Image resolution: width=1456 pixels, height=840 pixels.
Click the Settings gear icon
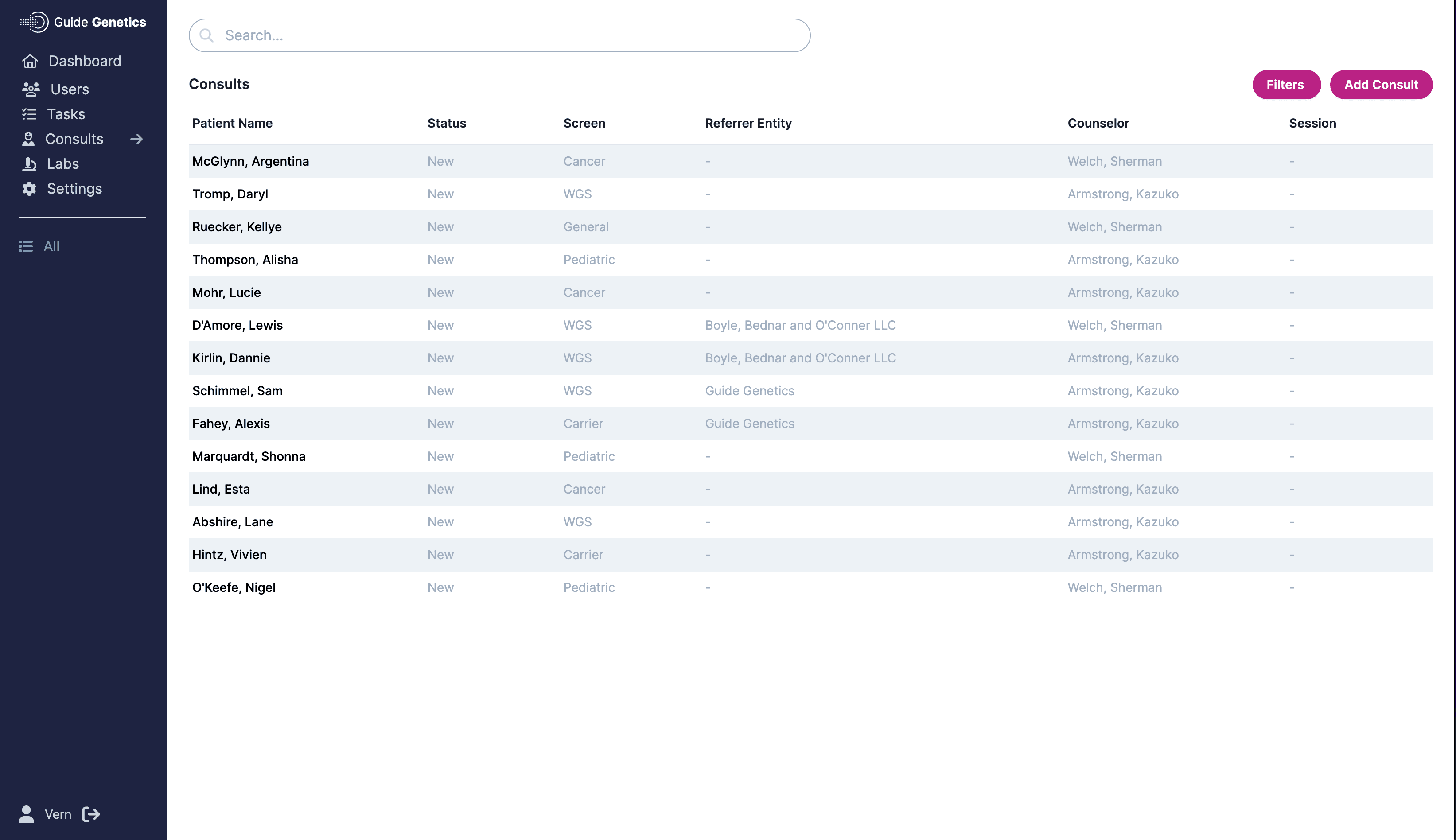(x=30, y=189)
